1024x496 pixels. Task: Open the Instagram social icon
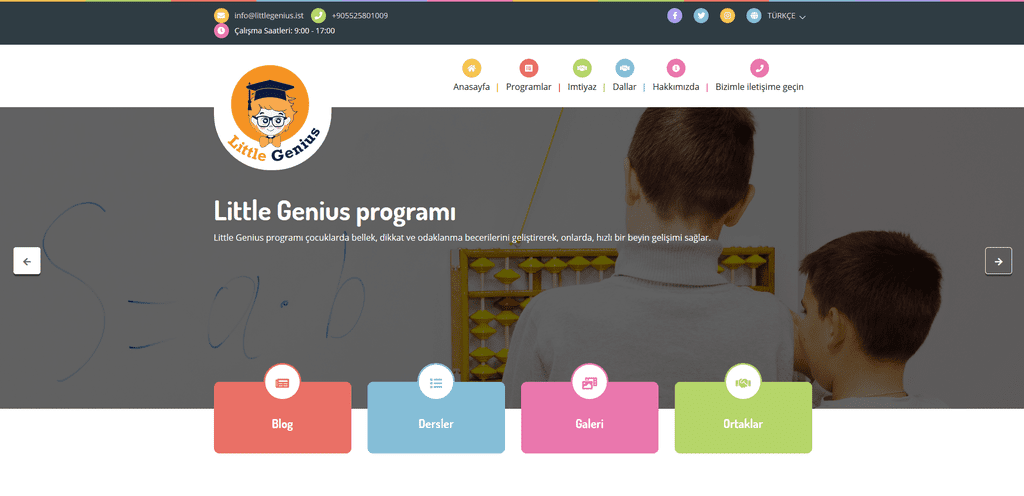[728, 16]
